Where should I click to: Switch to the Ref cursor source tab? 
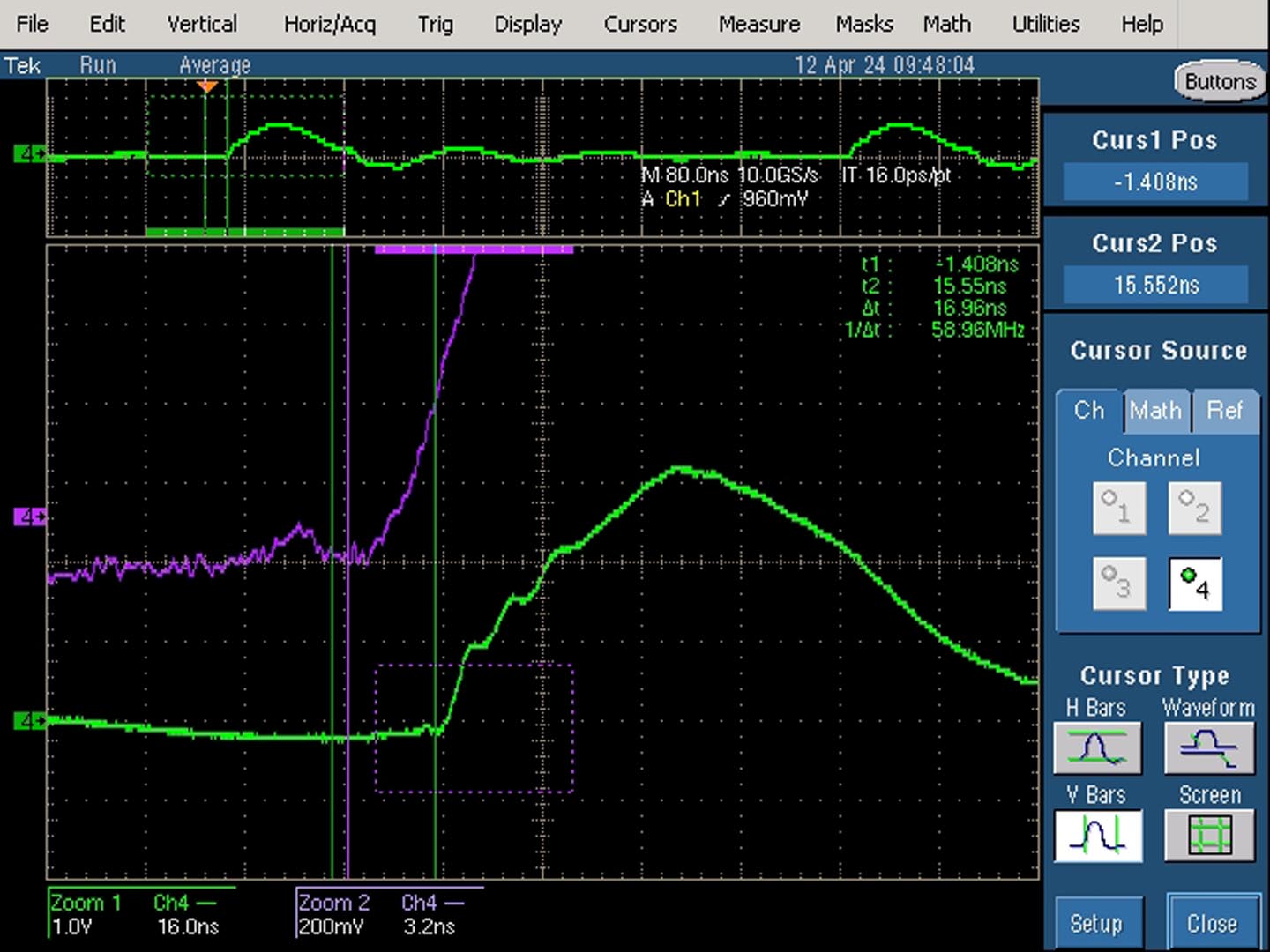[x=1224, y=411]
